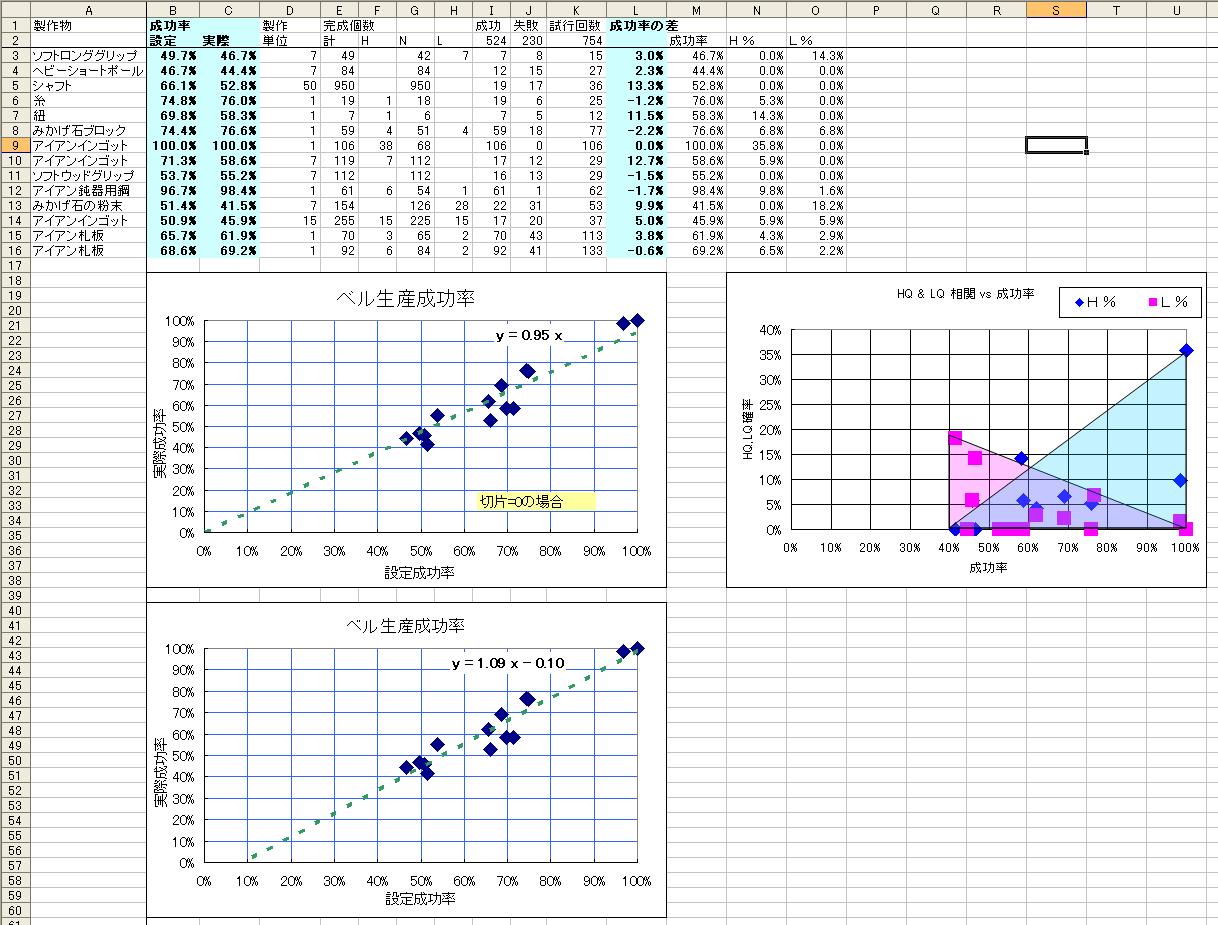1218x925 pixels.
Task: Select the 成功率の差 header cell
Action: point(637,25)
